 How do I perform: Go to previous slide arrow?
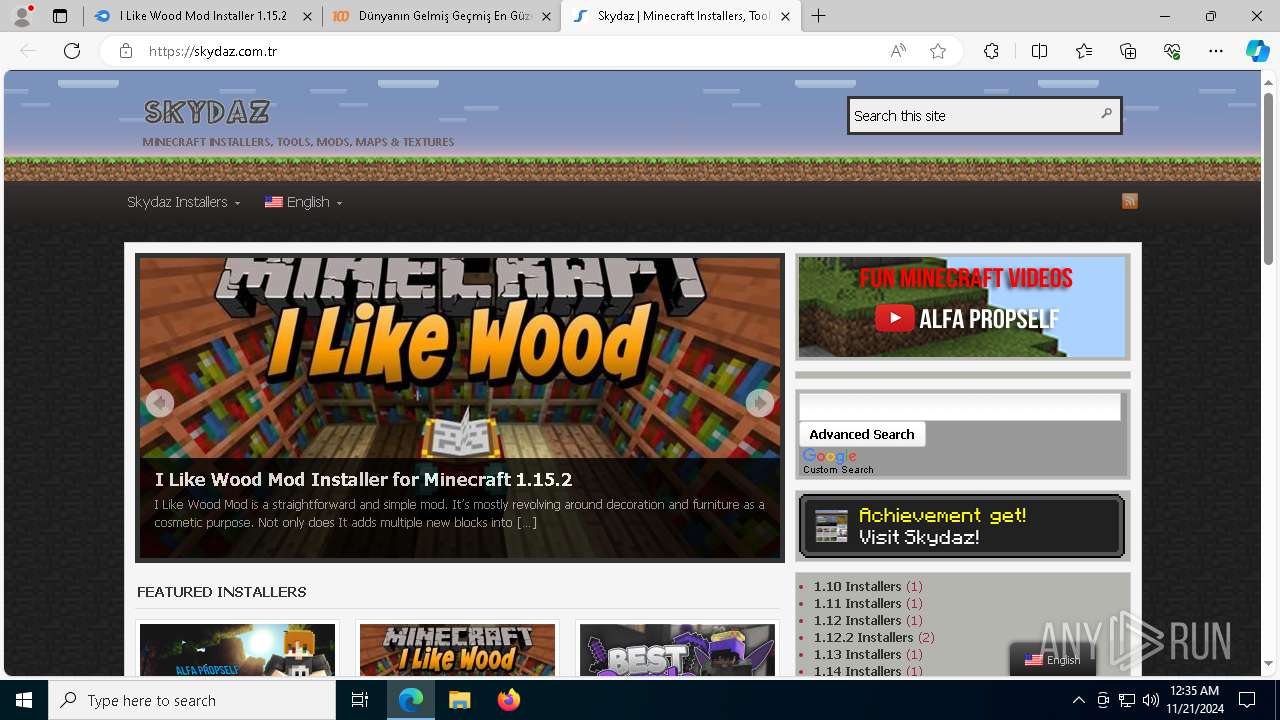point(160,403)
